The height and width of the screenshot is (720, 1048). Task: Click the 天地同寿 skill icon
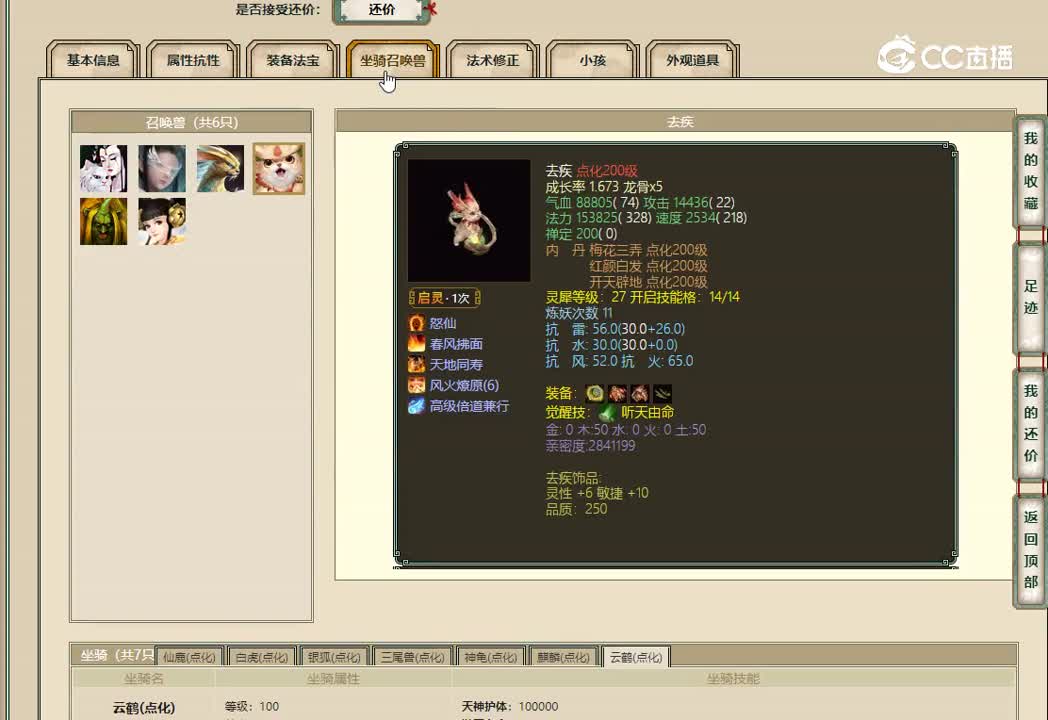(x=416, y=364)
